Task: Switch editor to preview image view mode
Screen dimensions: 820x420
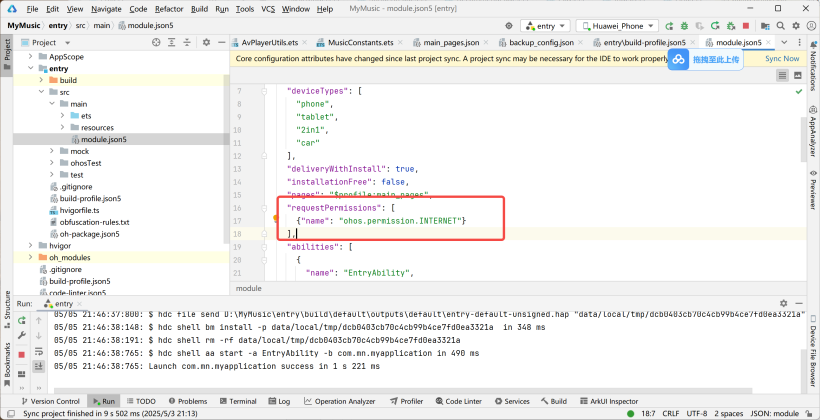Action: [798, 76]
